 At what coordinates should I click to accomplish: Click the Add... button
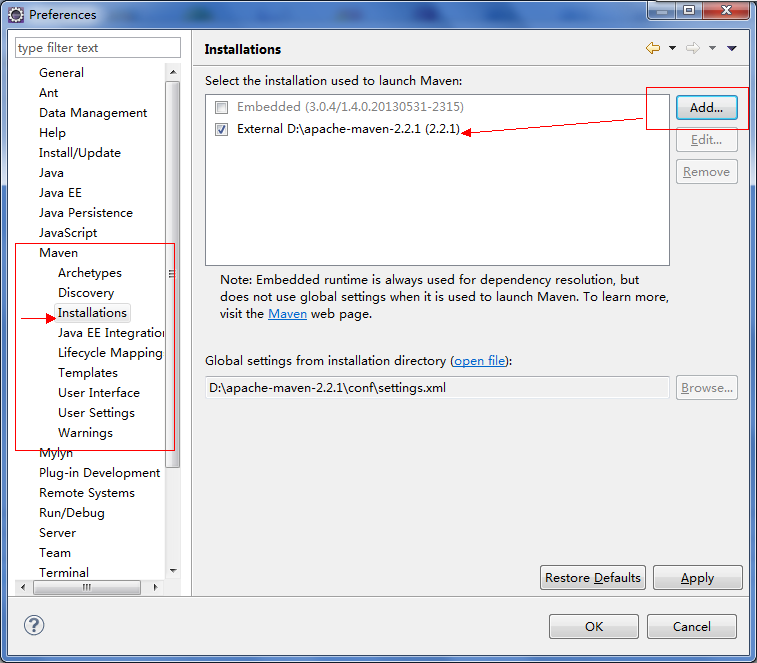coord(706,107)
